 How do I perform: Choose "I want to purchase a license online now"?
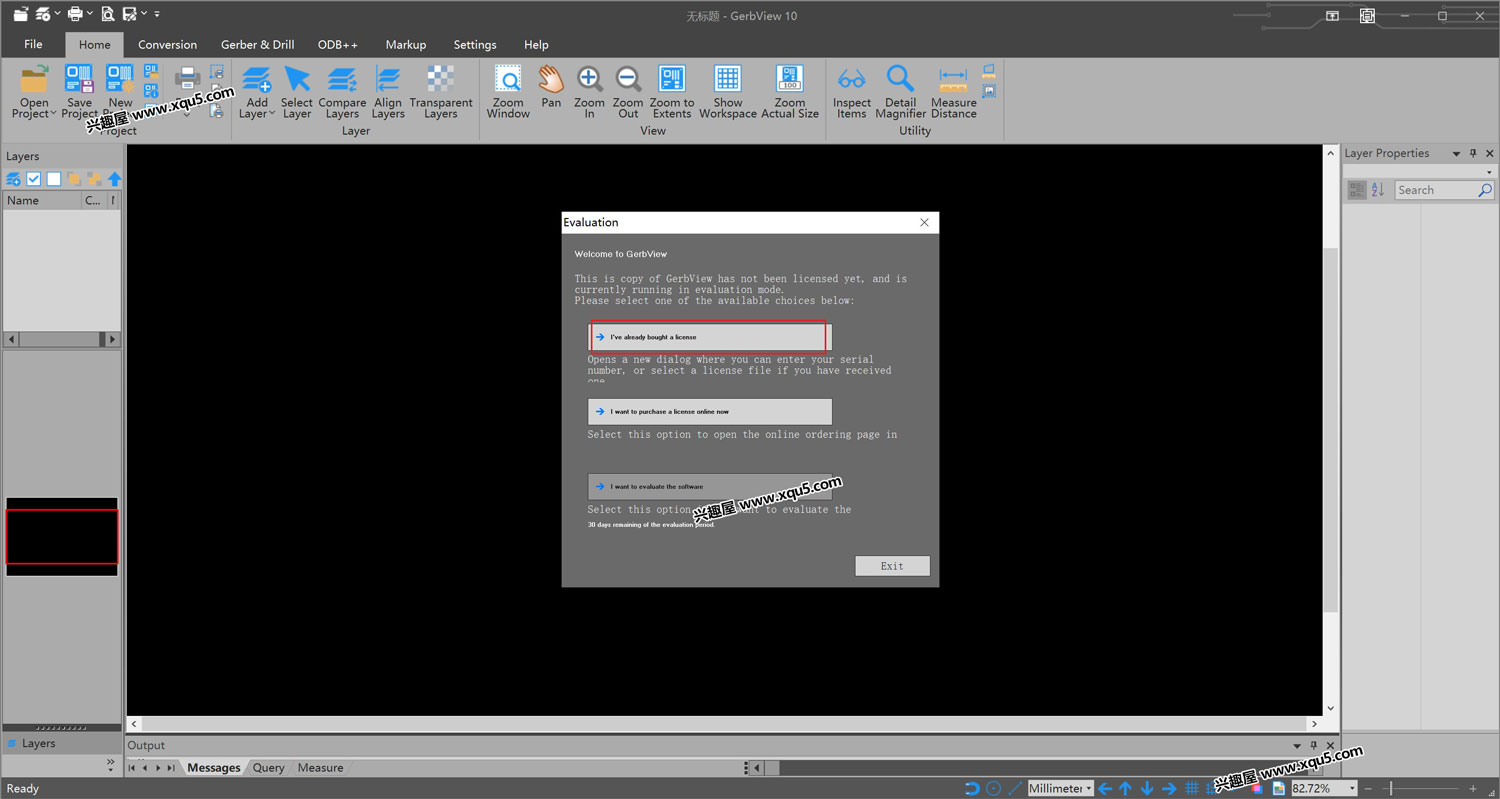pyautogui.click(x=710, y=411)
